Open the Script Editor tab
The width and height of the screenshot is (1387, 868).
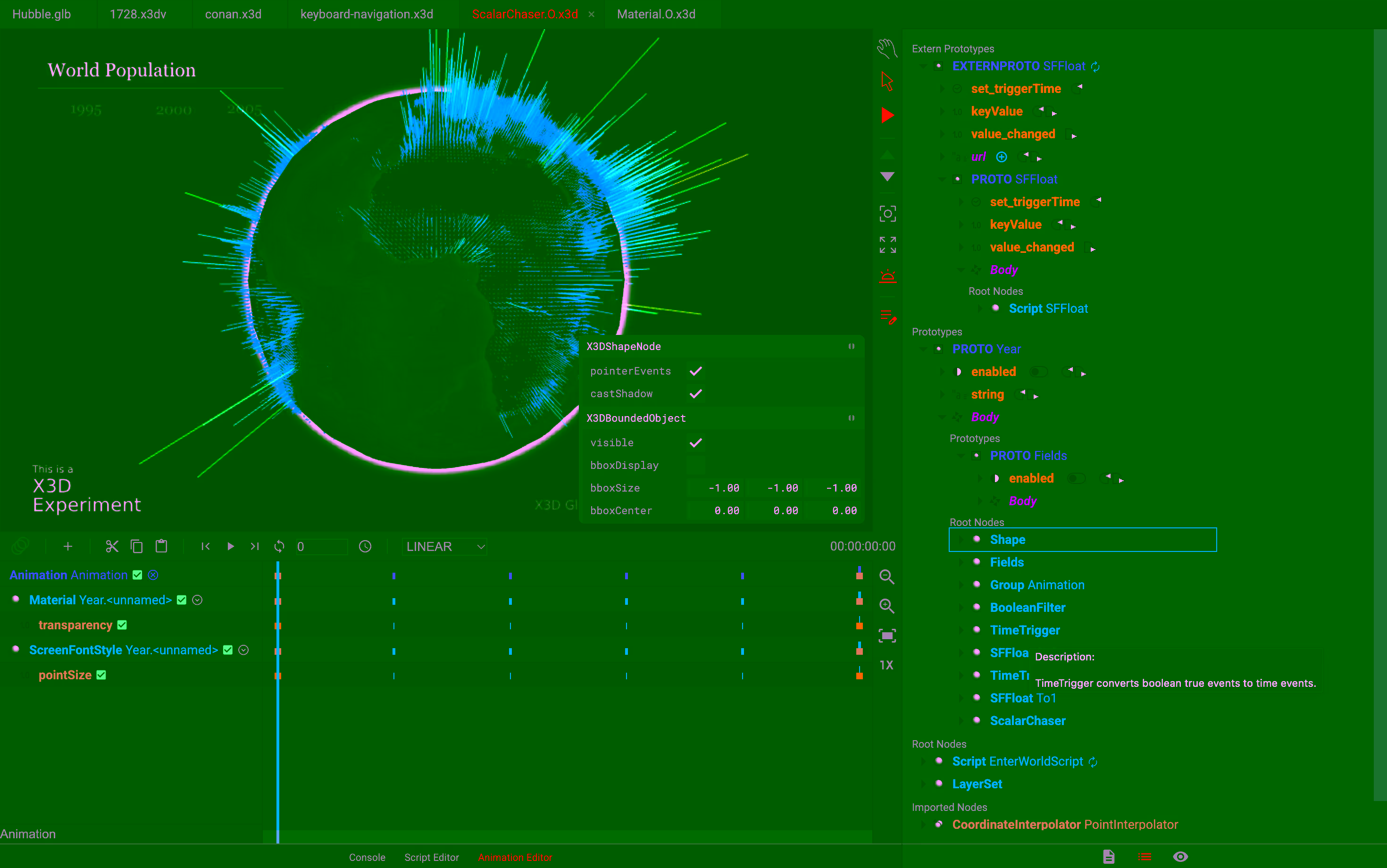[431, 857]
